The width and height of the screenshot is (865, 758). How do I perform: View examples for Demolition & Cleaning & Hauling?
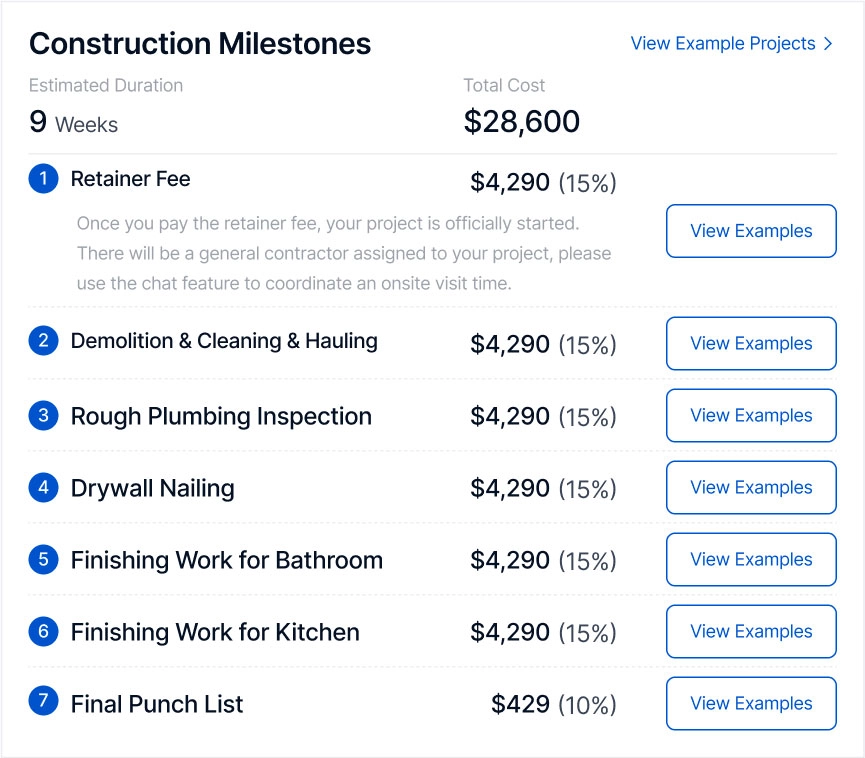pos(751,343)
